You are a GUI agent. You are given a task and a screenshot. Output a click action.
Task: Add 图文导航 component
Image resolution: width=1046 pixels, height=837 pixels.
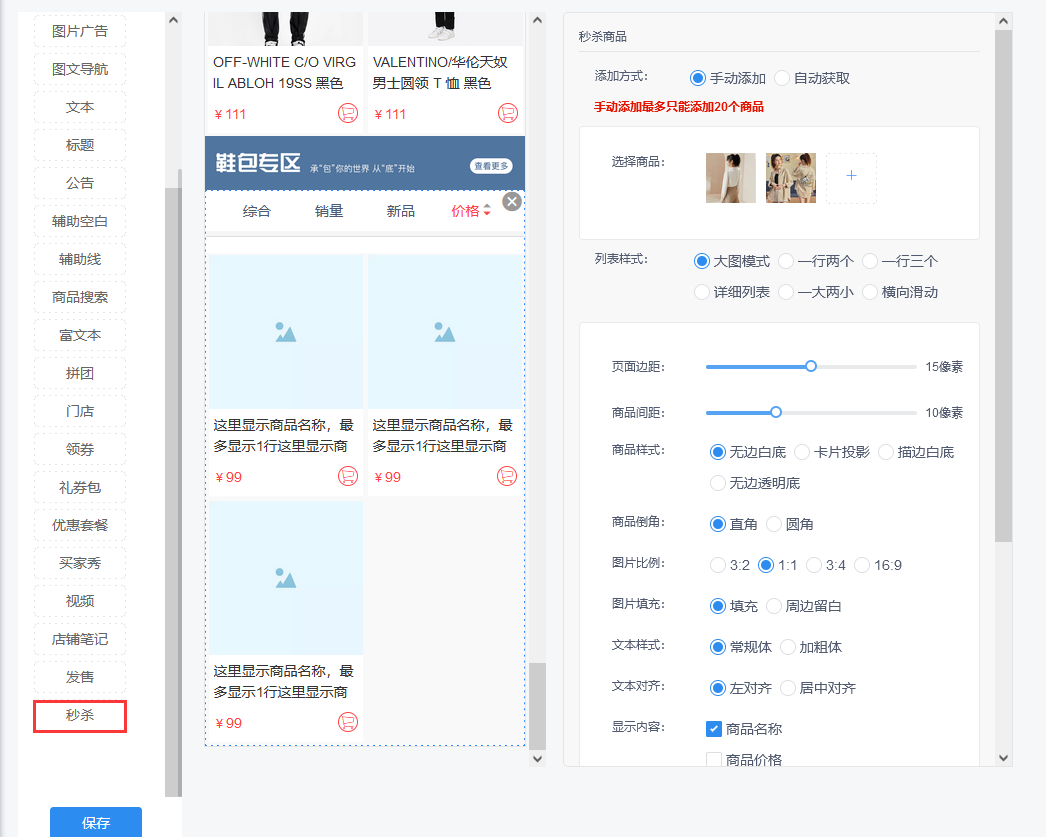80,69
